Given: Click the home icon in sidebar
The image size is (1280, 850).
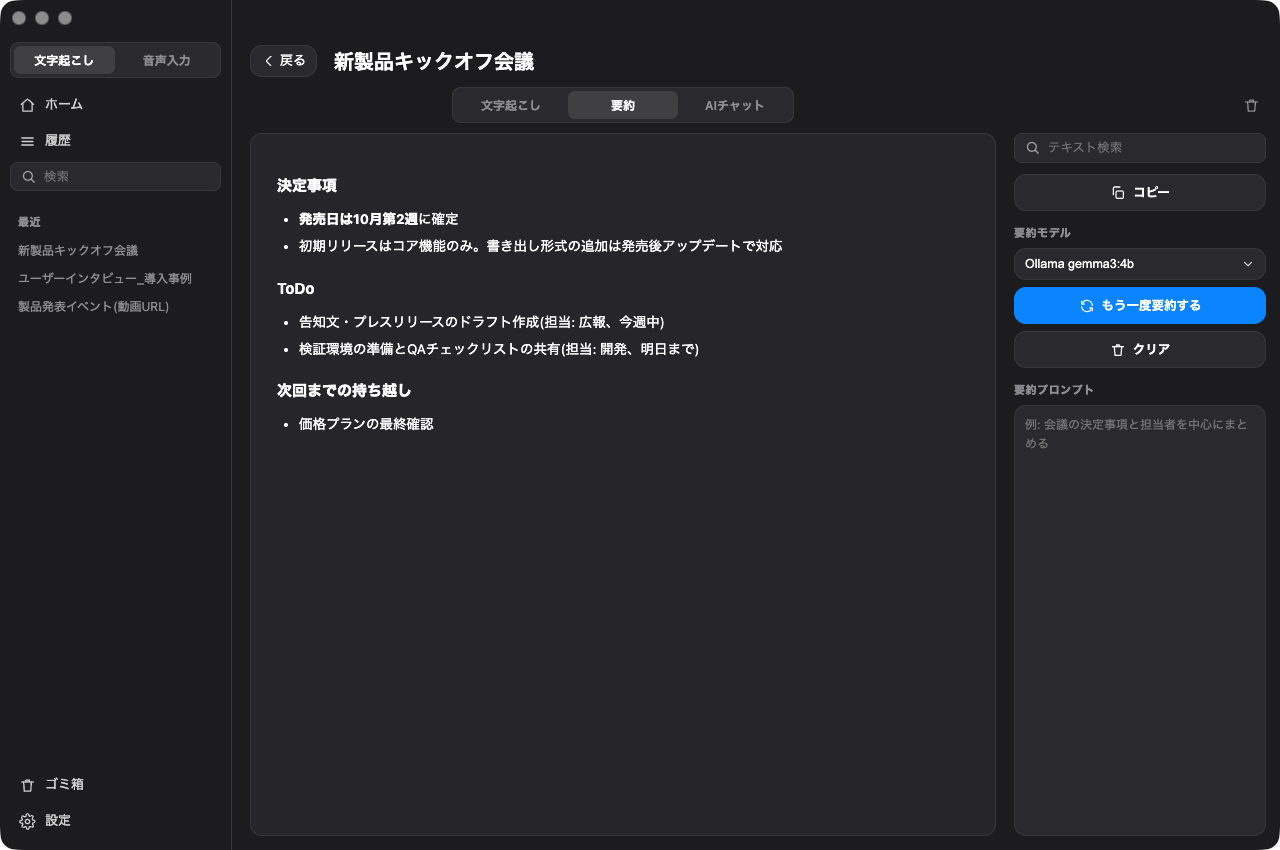Looking at the screenshot, I should pyautogui.click(x=27, y=104).
